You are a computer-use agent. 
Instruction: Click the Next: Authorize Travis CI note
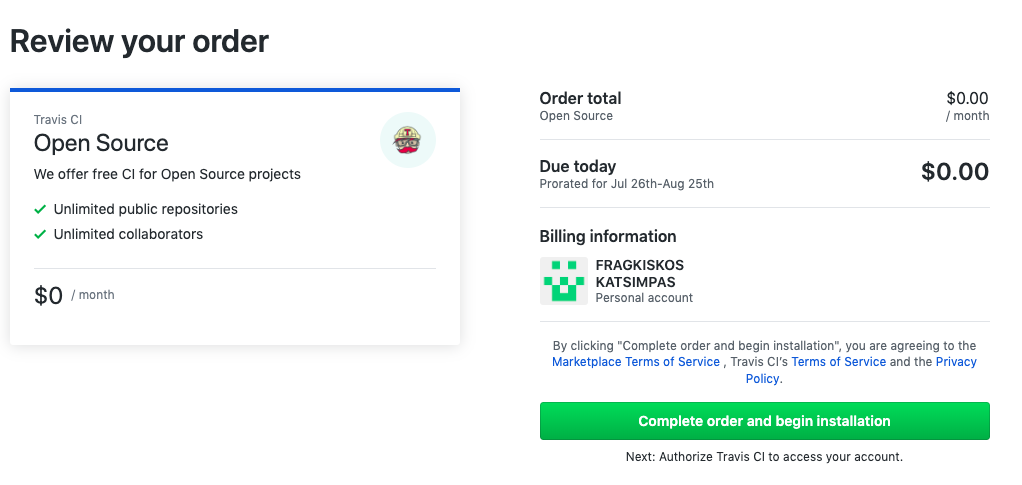tap(765, 457)
